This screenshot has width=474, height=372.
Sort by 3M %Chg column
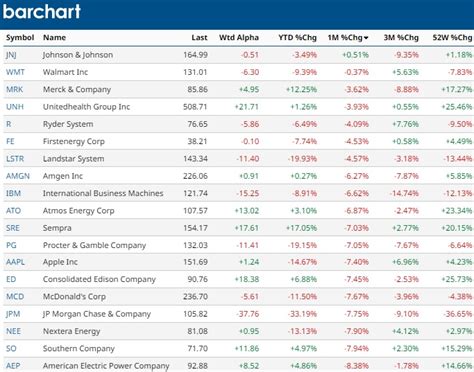[x=401, y=37]
